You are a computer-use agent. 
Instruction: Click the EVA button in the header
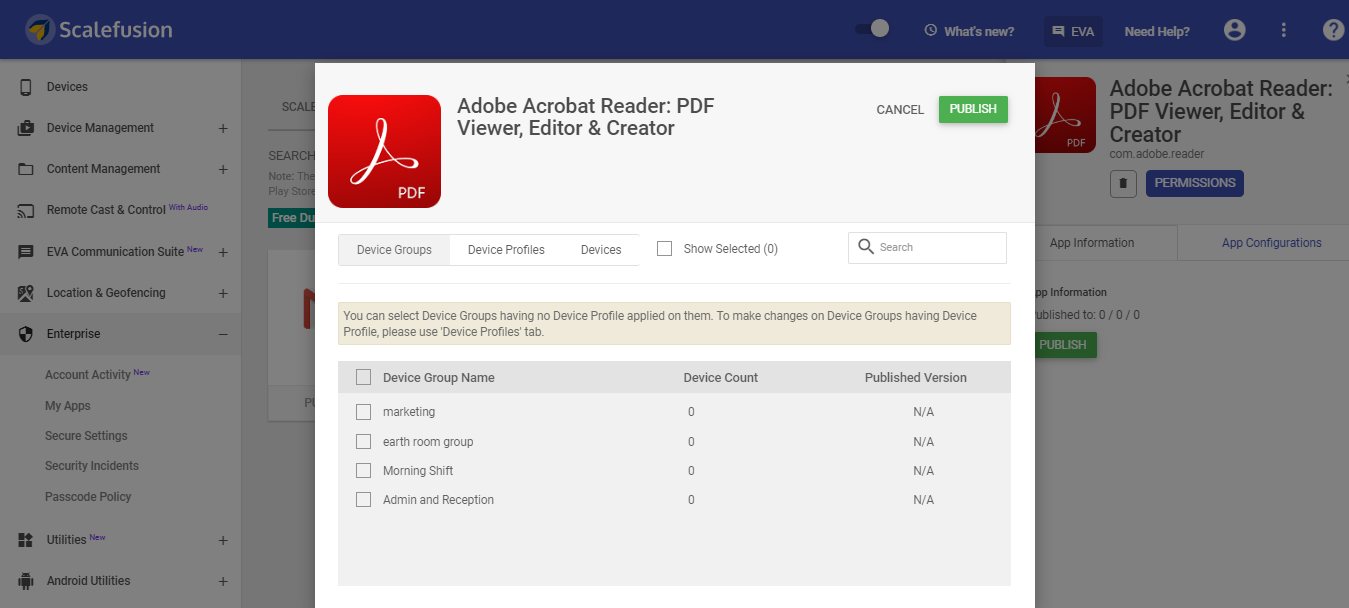(x=1072, y=31)
